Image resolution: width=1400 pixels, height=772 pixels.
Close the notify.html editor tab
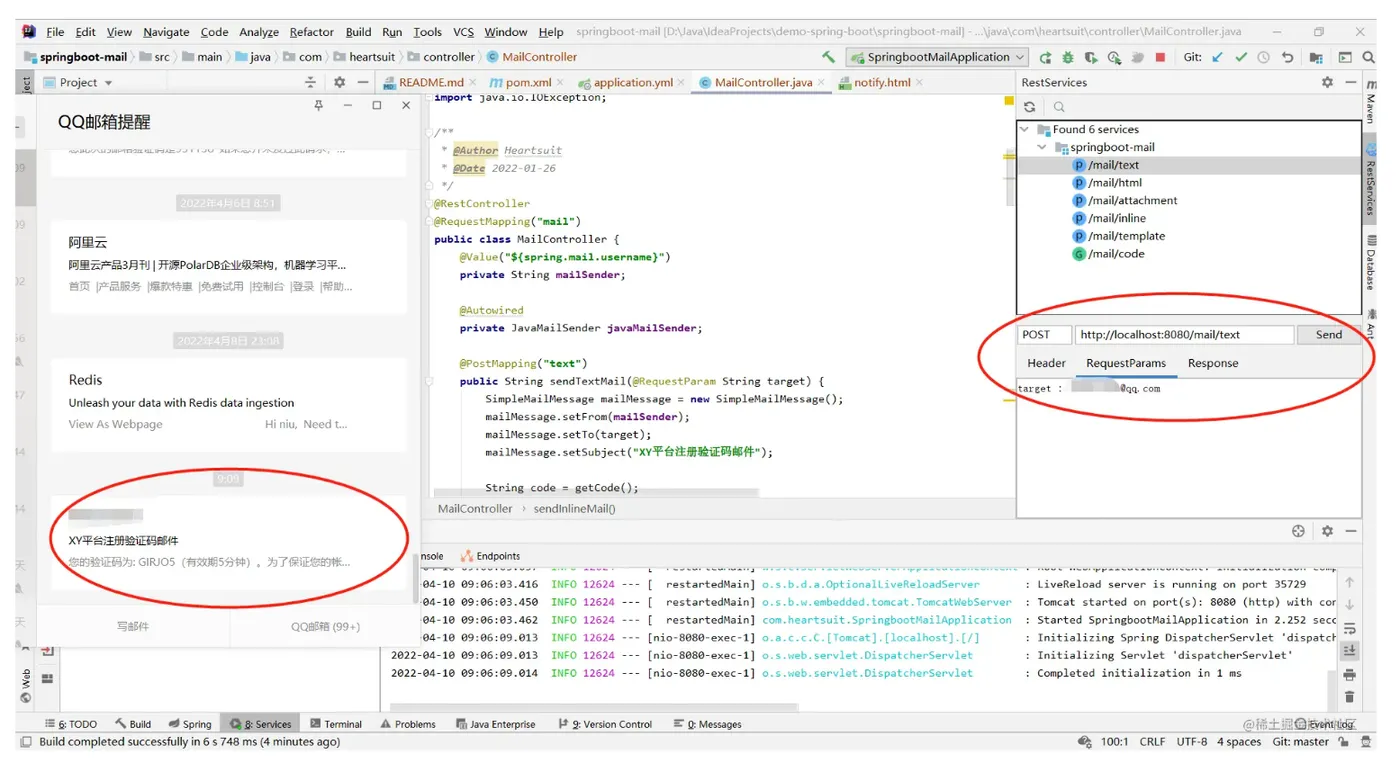[x=920, y=82]
